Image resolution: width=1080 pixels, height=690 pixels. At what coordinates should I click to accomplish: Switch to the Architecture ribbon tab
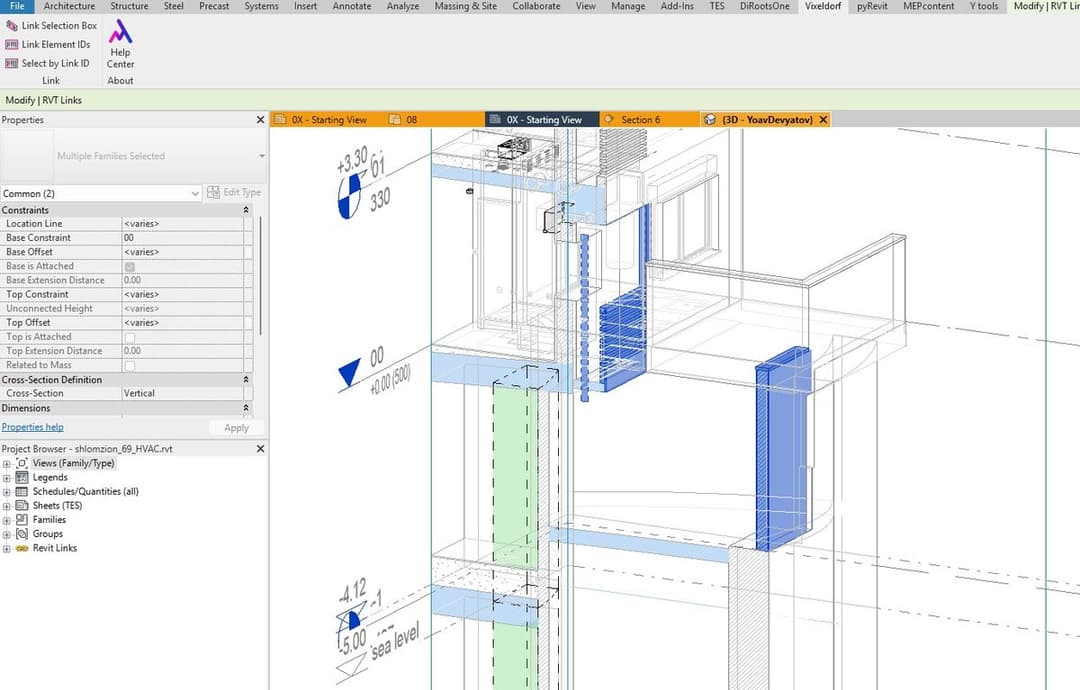[70, 6]
